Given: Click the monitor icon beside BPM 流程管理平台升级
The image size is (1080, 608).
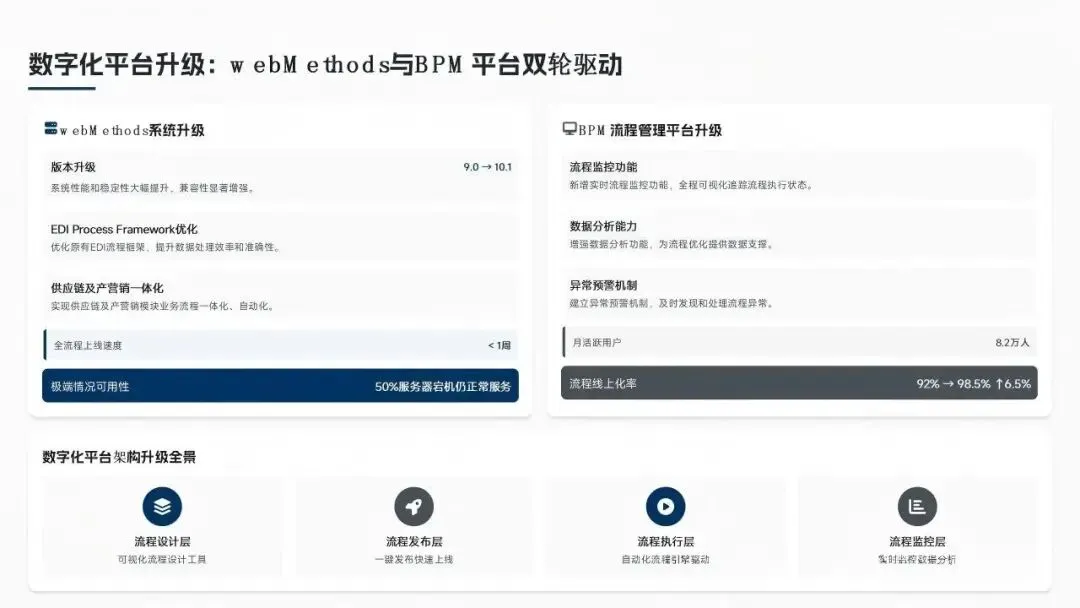Looking at the screenshot, I should click(570, 129).
